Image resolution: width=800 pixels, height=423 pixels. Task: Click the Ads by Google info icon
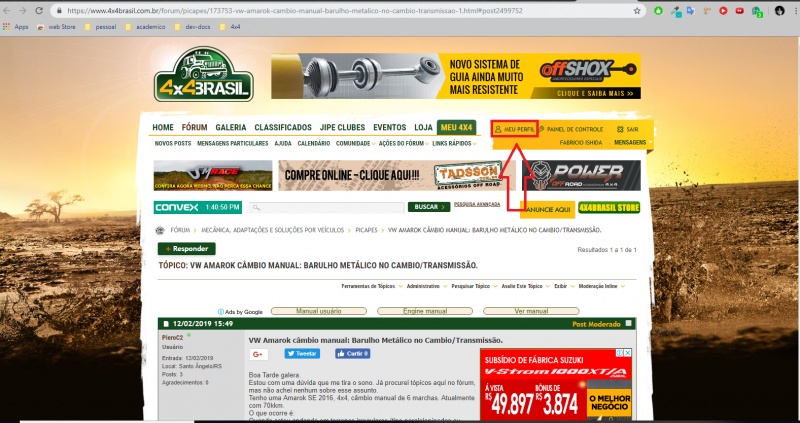221,312
